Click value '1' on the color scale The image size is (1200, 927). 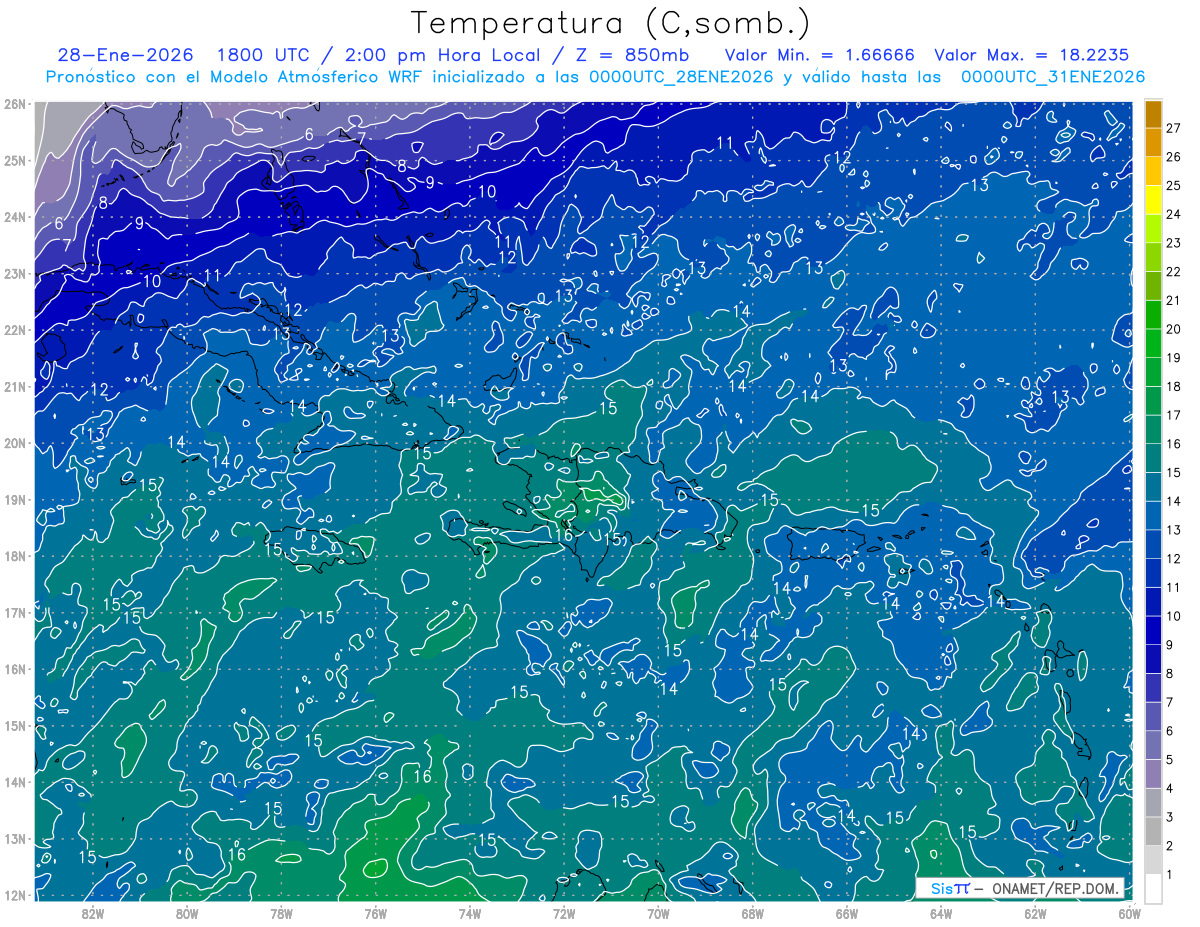pyautogui.click(x=1170, y=874)
